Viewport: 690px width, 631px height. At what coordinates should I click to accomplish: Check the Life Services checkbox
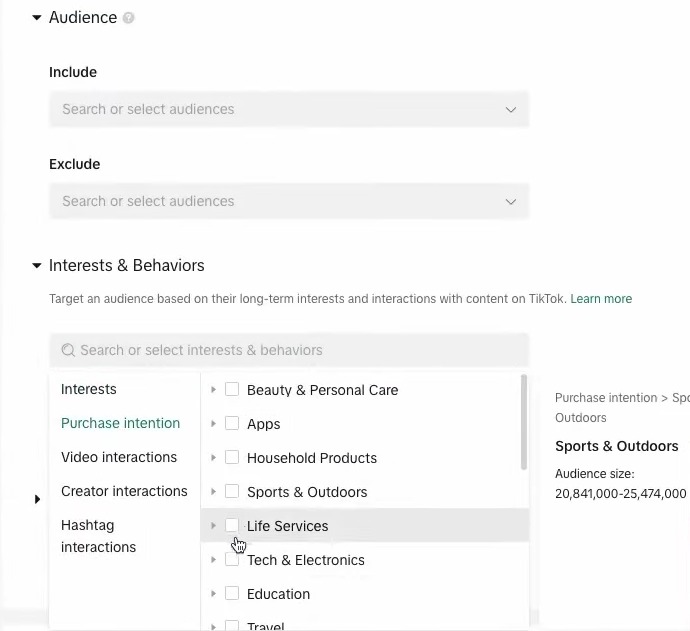pyautogui.click(x=232, y=525)
